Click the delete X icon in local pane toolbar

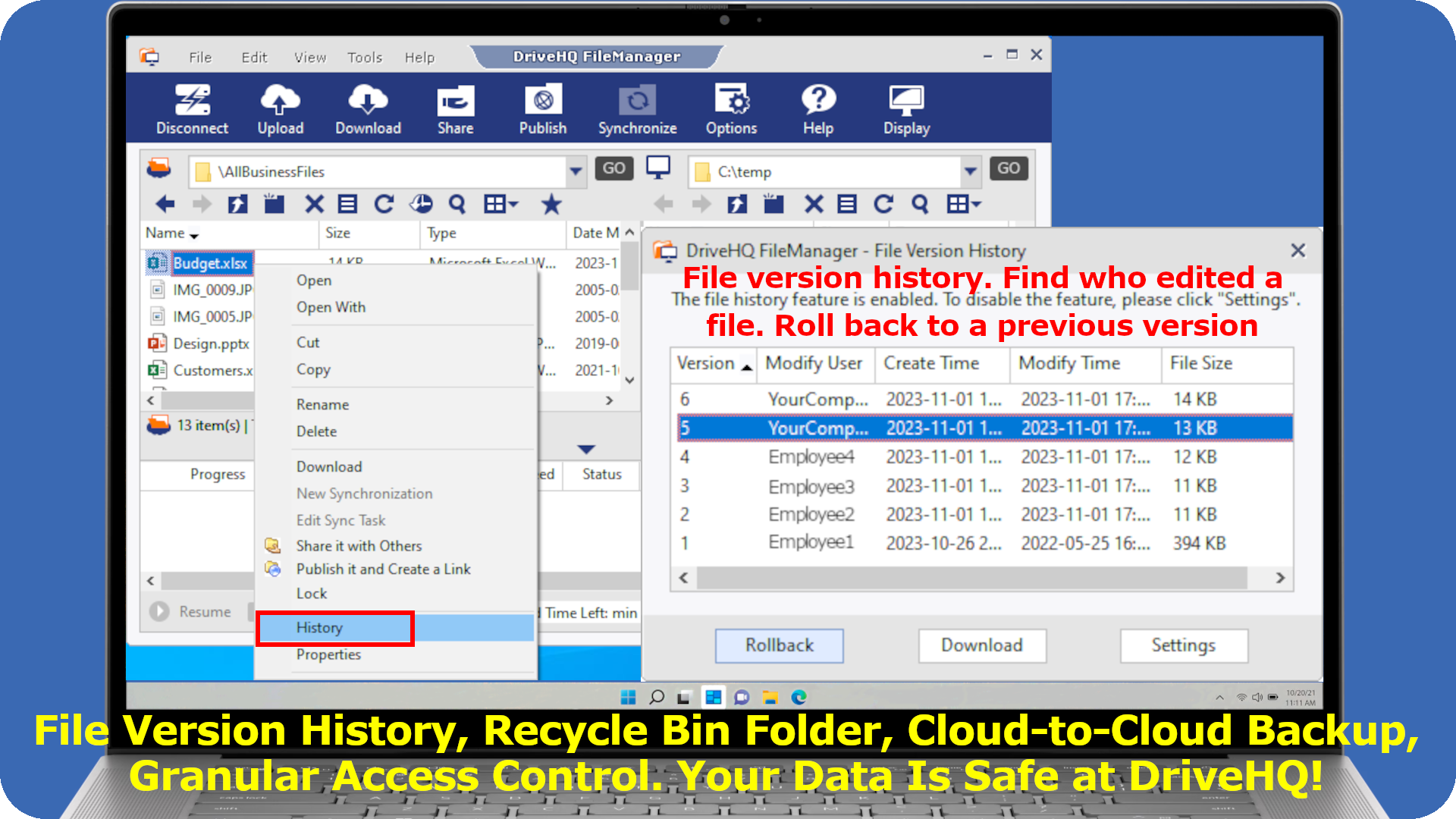pyautogui.click(x=814, y=204)
